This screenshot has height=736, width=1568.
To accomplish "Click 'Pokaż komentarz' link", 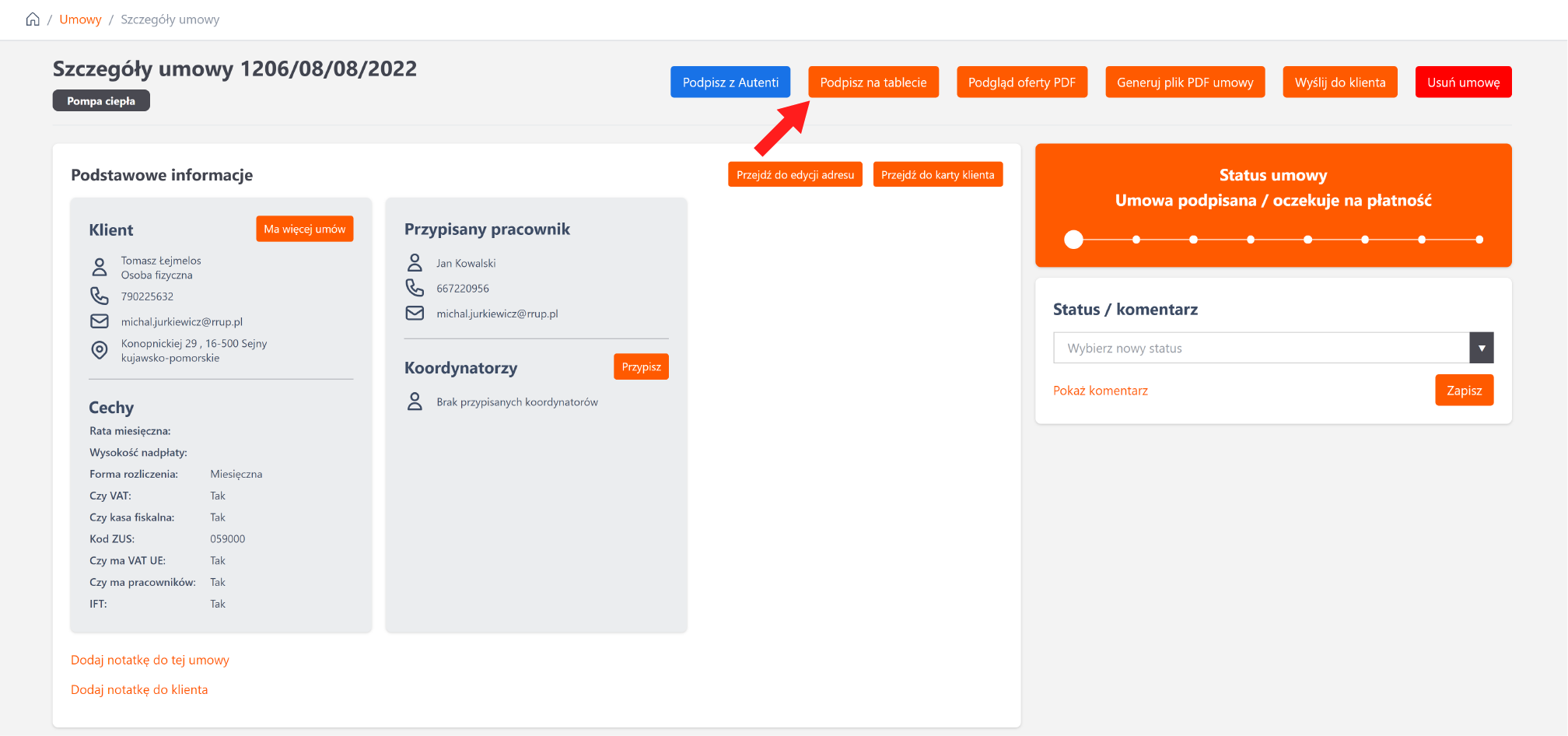I will (x=1100, y=391).
